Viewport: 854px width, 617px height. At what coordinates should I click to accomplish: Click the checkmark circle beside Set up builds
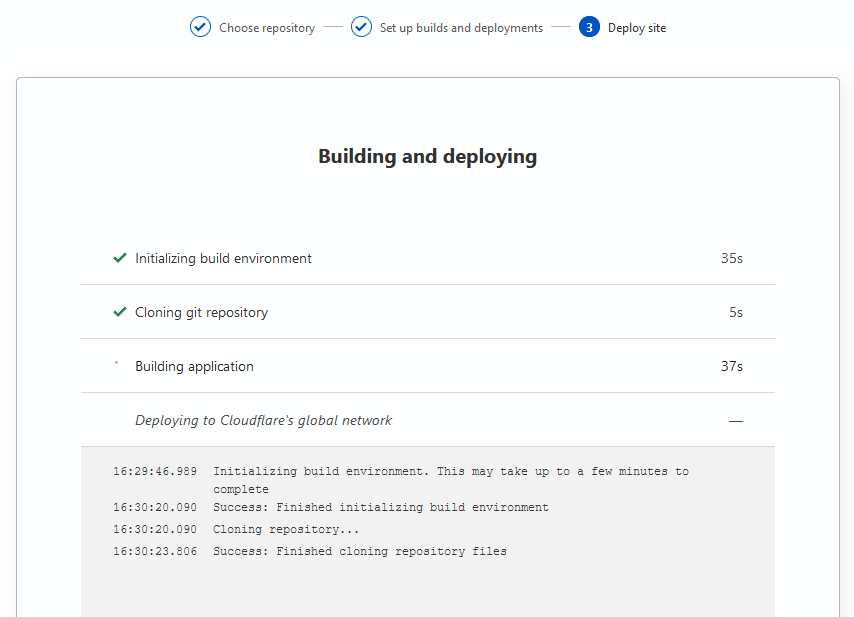click(361, 27)
